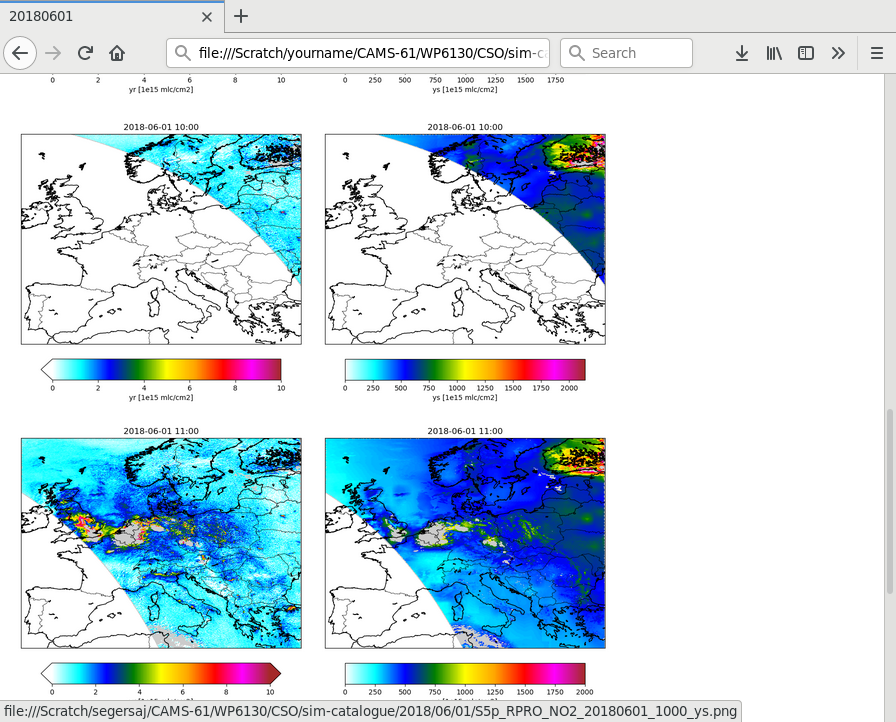Open the Downloads panel
This screenshot has height=722, width=896.
pyautogui.click(x=742, y=53)
